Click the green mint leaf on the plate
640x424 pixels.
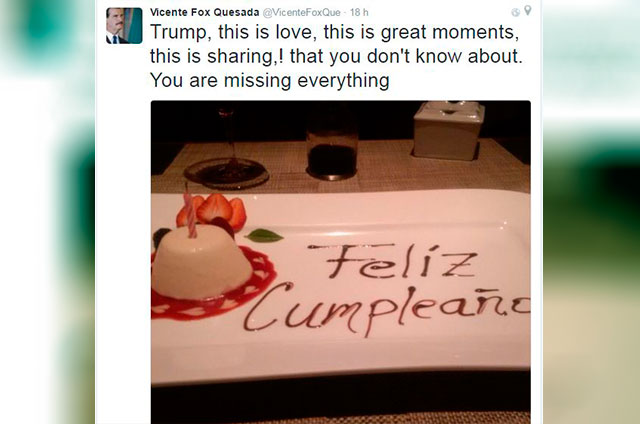[265, 236]
